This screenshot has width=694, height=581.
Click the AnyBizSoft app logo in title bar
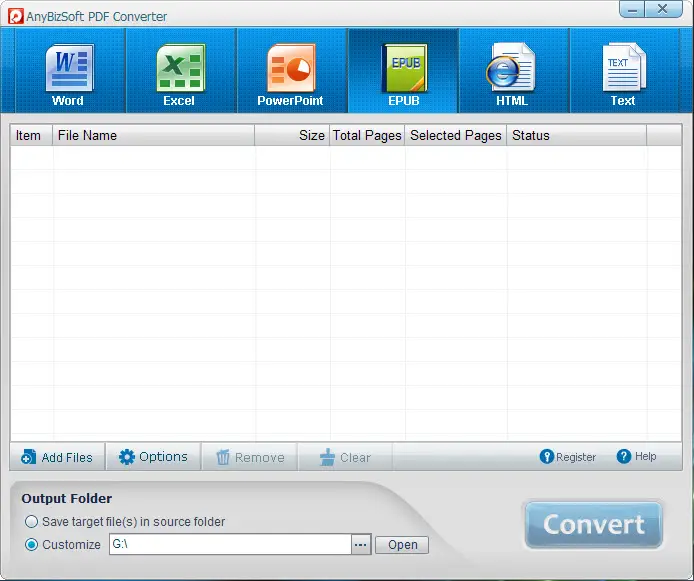[15, 16]
